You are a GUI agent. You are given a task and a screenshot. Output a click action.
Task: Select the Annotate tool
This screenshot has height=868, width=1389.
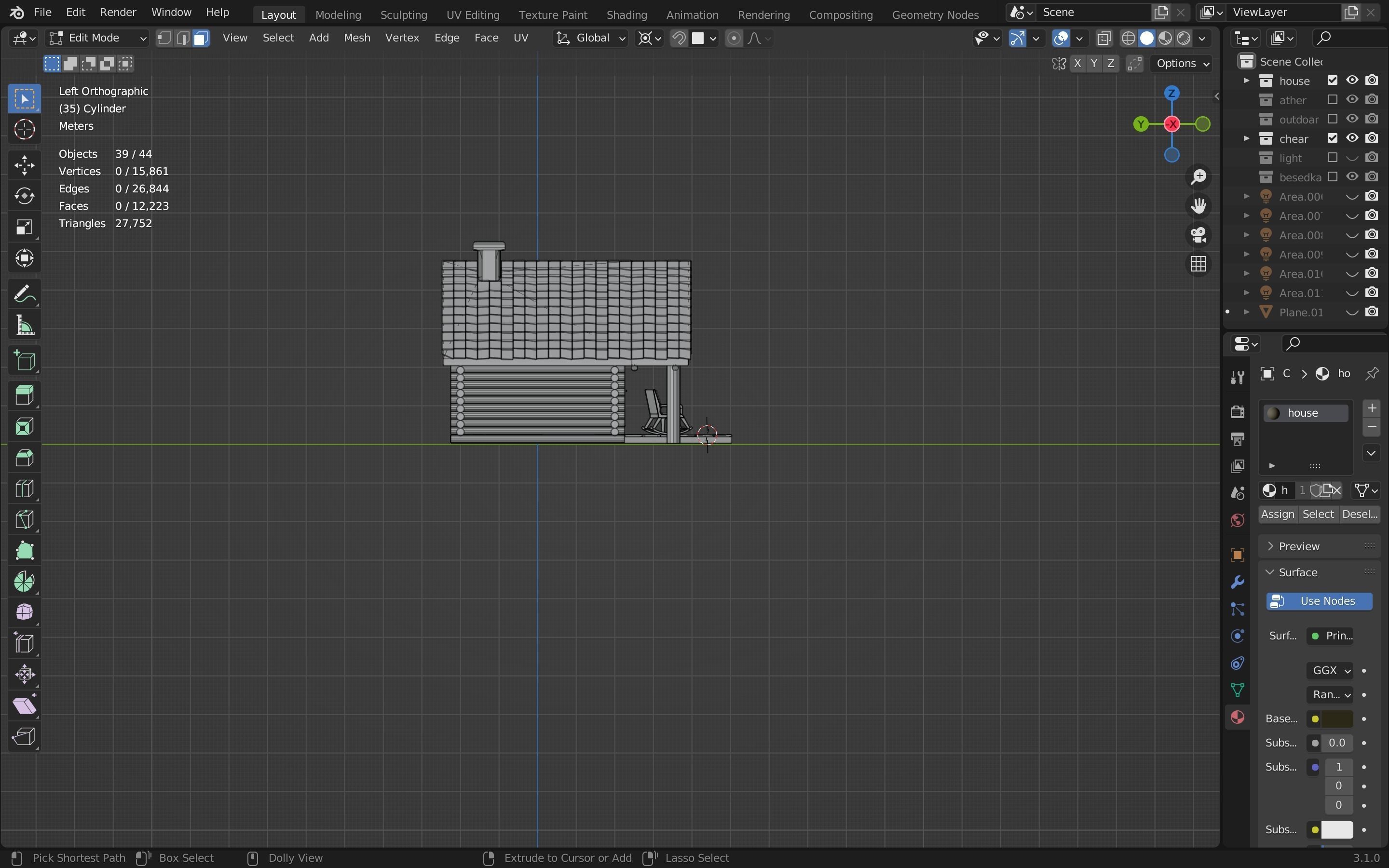[24, 295]
